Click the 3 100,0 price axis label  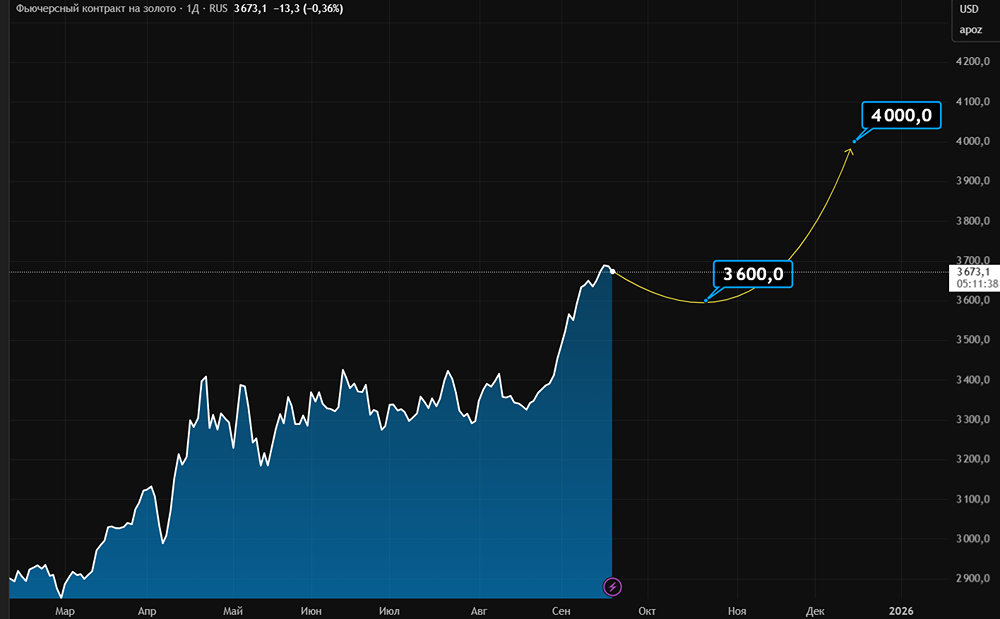pos(973,499)
